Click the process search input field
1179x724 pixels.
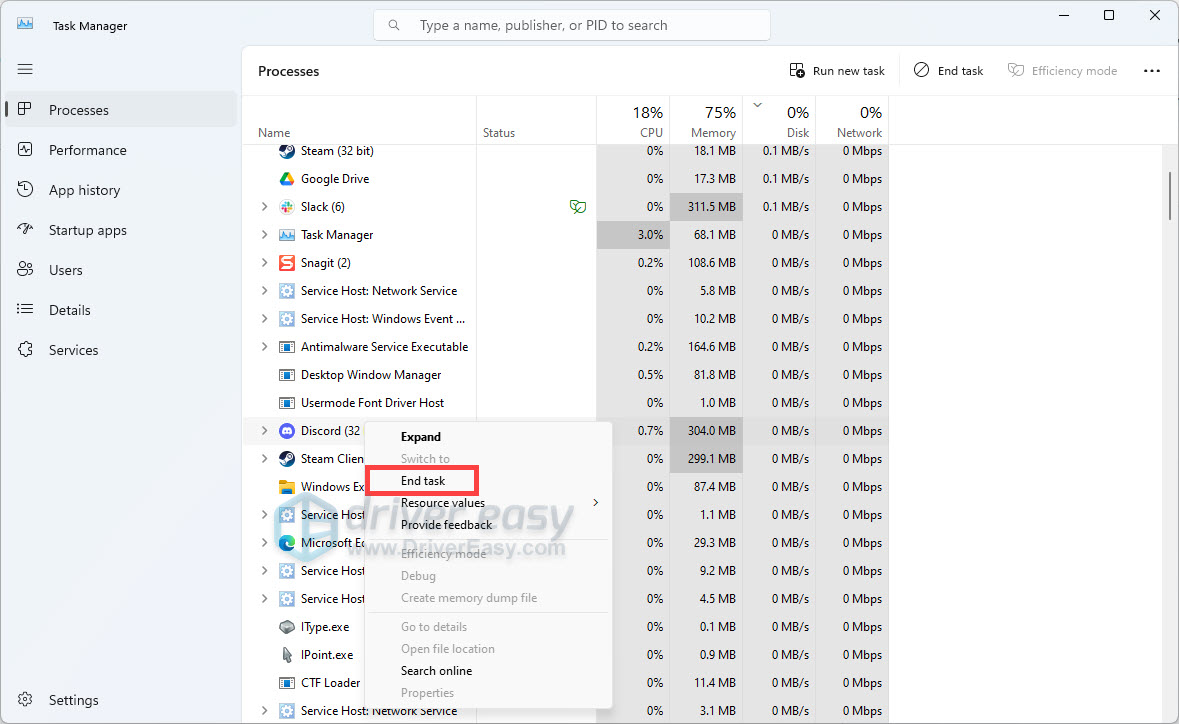coord(571,24)
